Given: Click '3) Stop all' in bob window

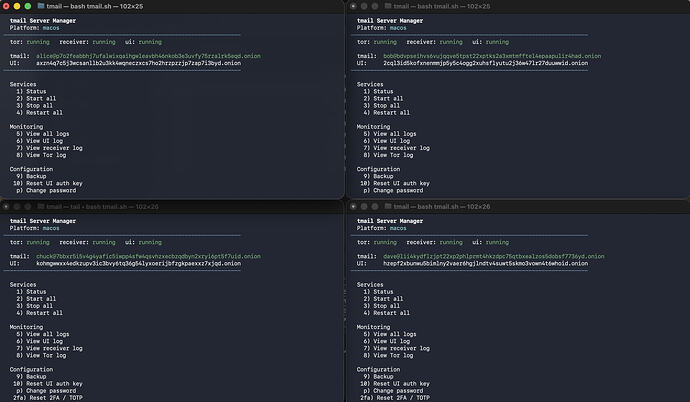Looking at the screenshot, I should pos(382,105).
